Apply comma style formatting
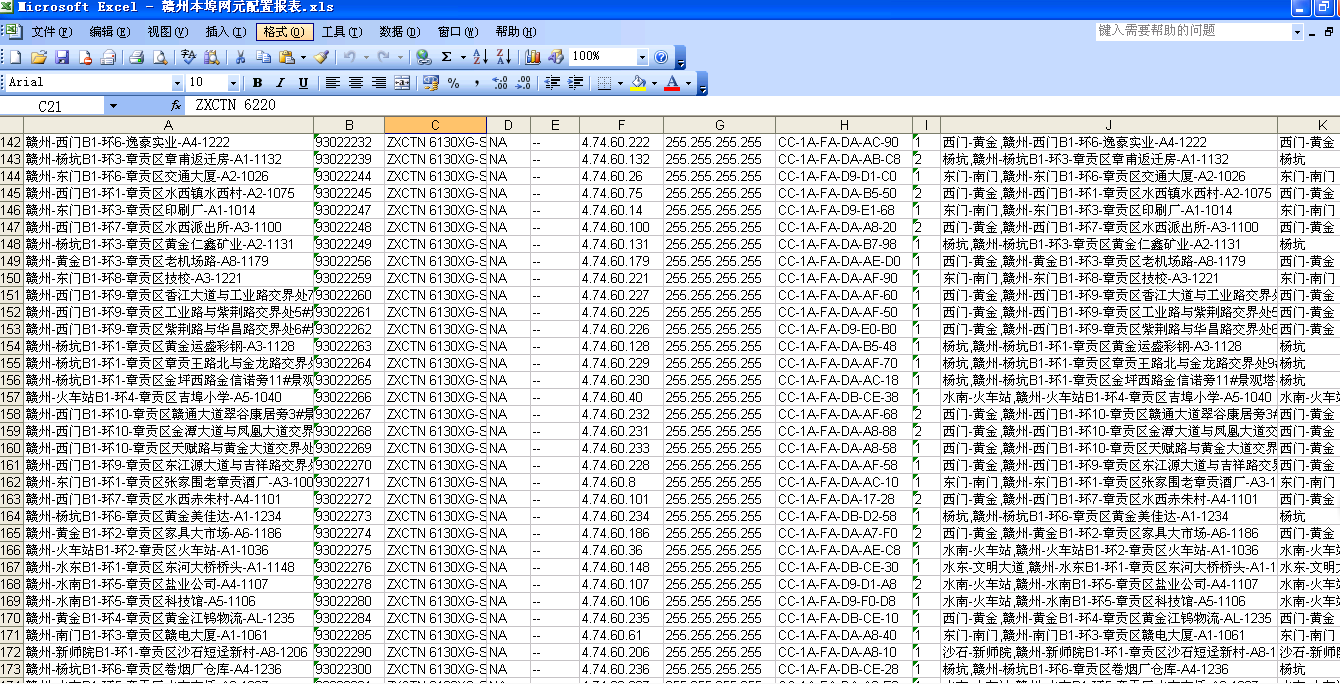1340x684 pixels. point(476,82)
